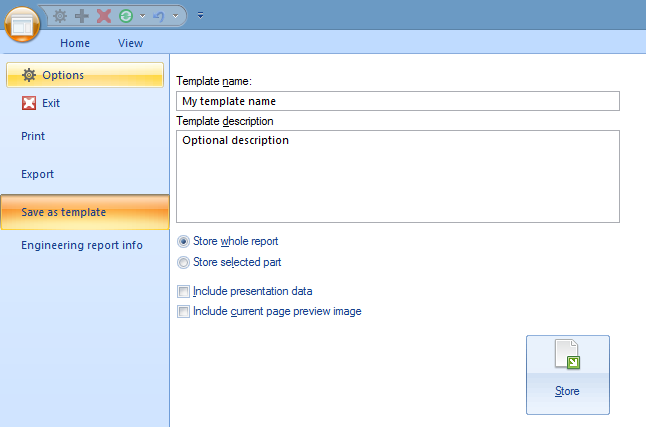
Task: Click into the Template name text field
Action: pos(397,101)
